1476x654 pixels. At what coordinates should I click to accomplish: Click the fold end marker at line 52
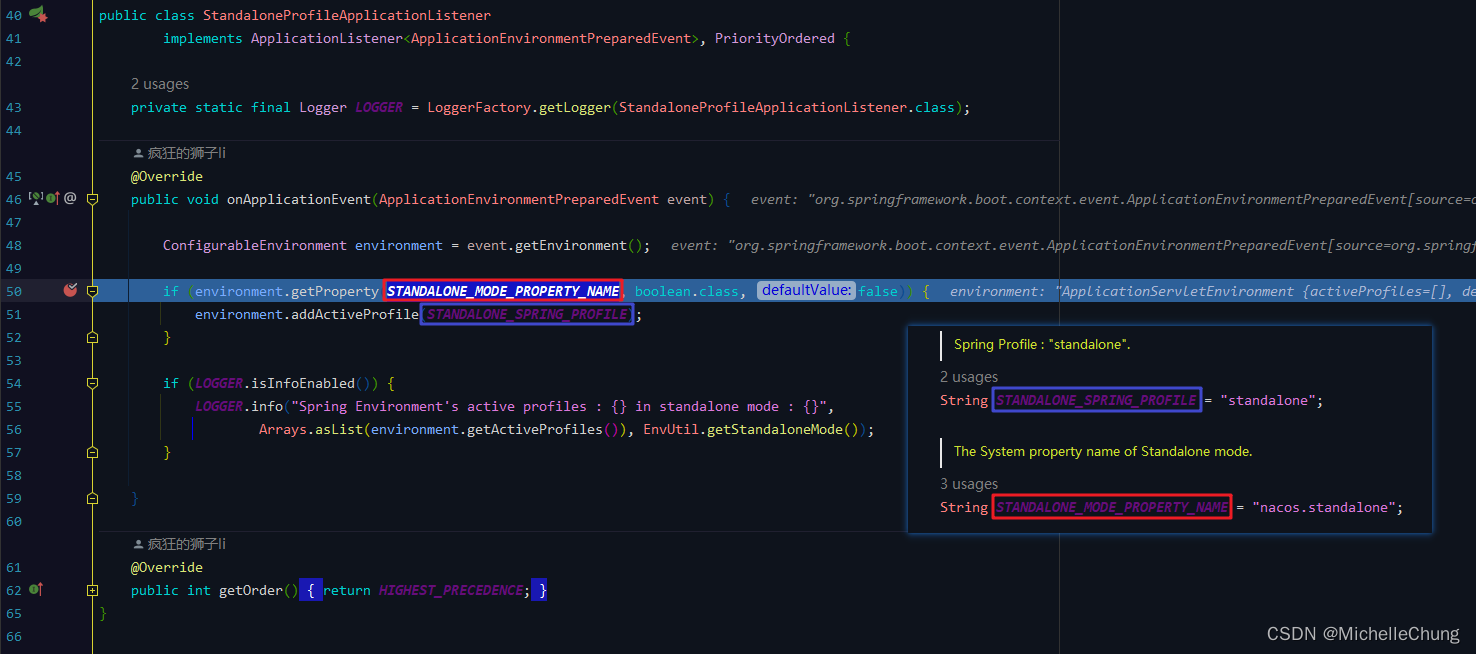click(92, 338)
